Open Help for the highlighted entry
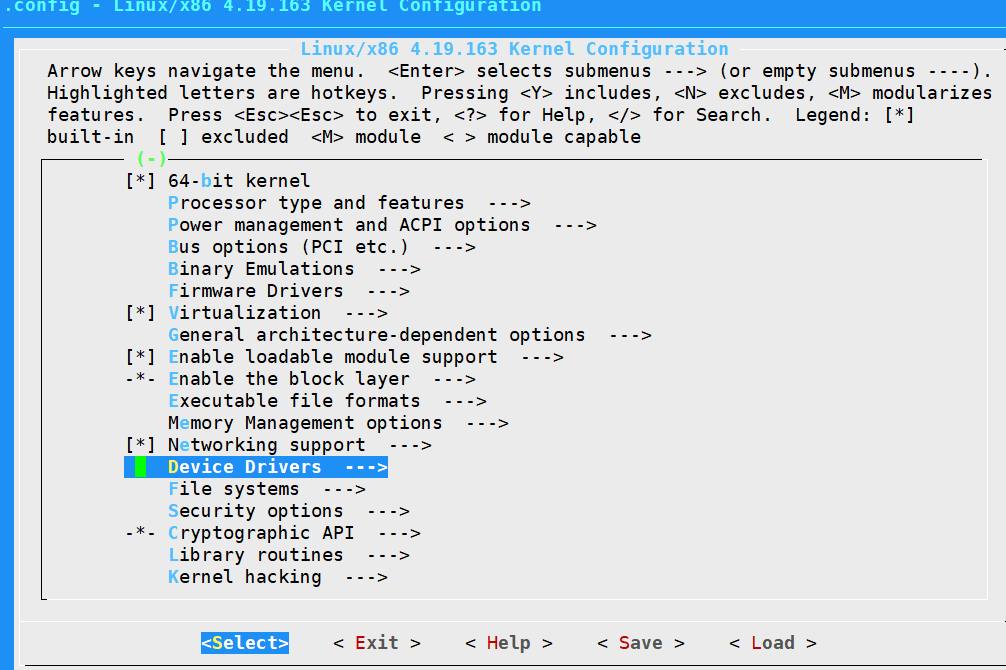1006x670 pixels. point(507,642)
